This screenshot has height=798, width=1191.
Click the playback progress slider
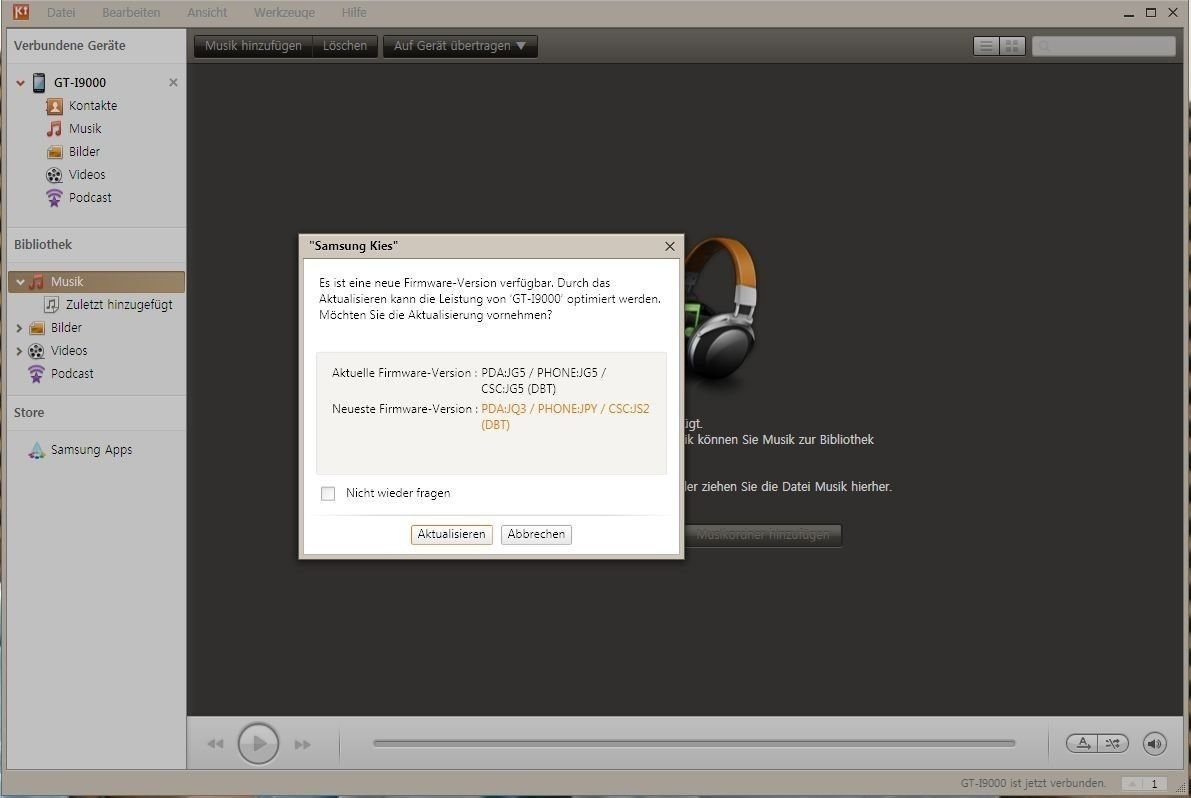tap(693, 743)
